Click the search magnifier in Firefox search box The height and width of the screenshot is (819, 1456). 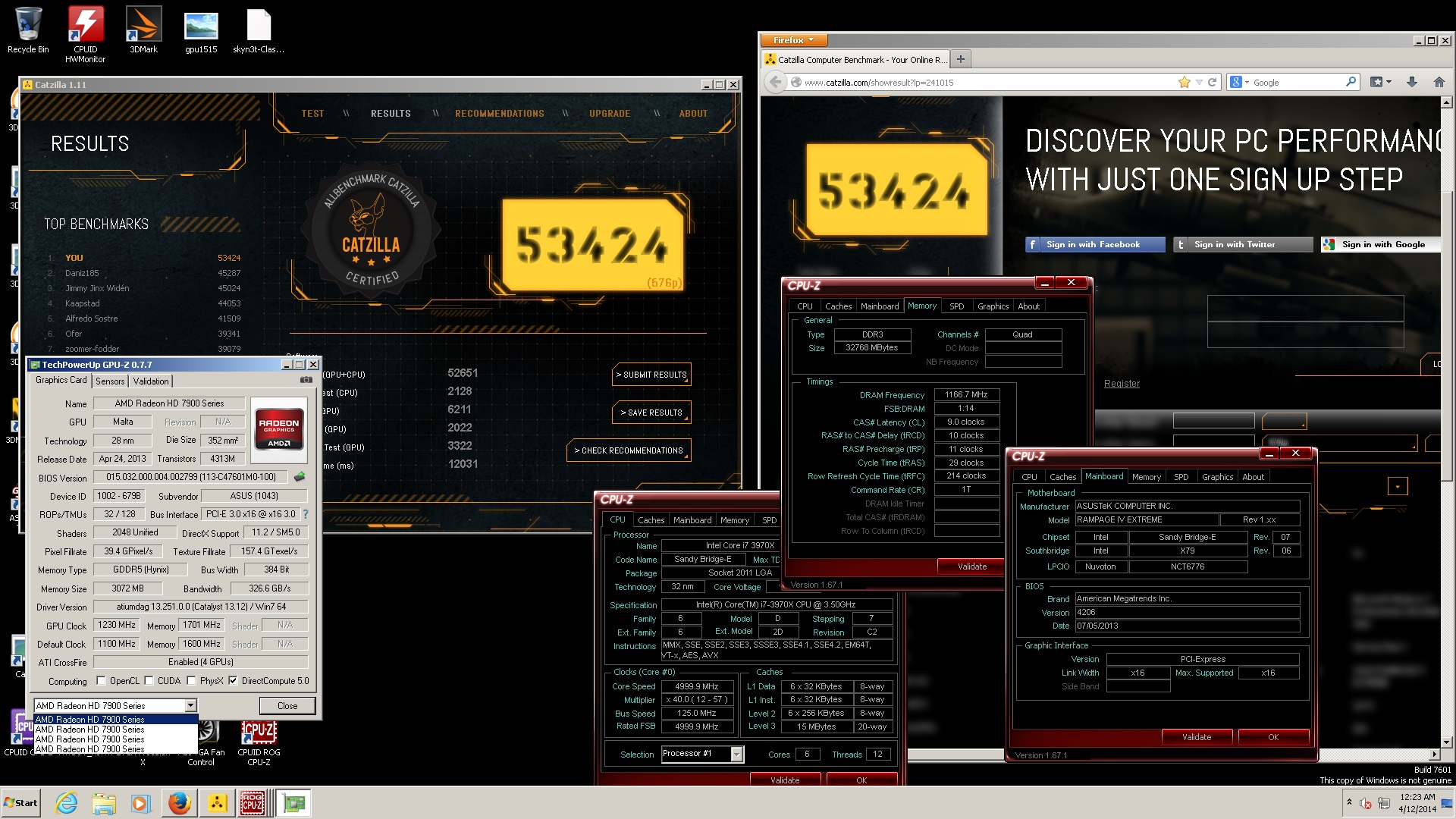1351,82
